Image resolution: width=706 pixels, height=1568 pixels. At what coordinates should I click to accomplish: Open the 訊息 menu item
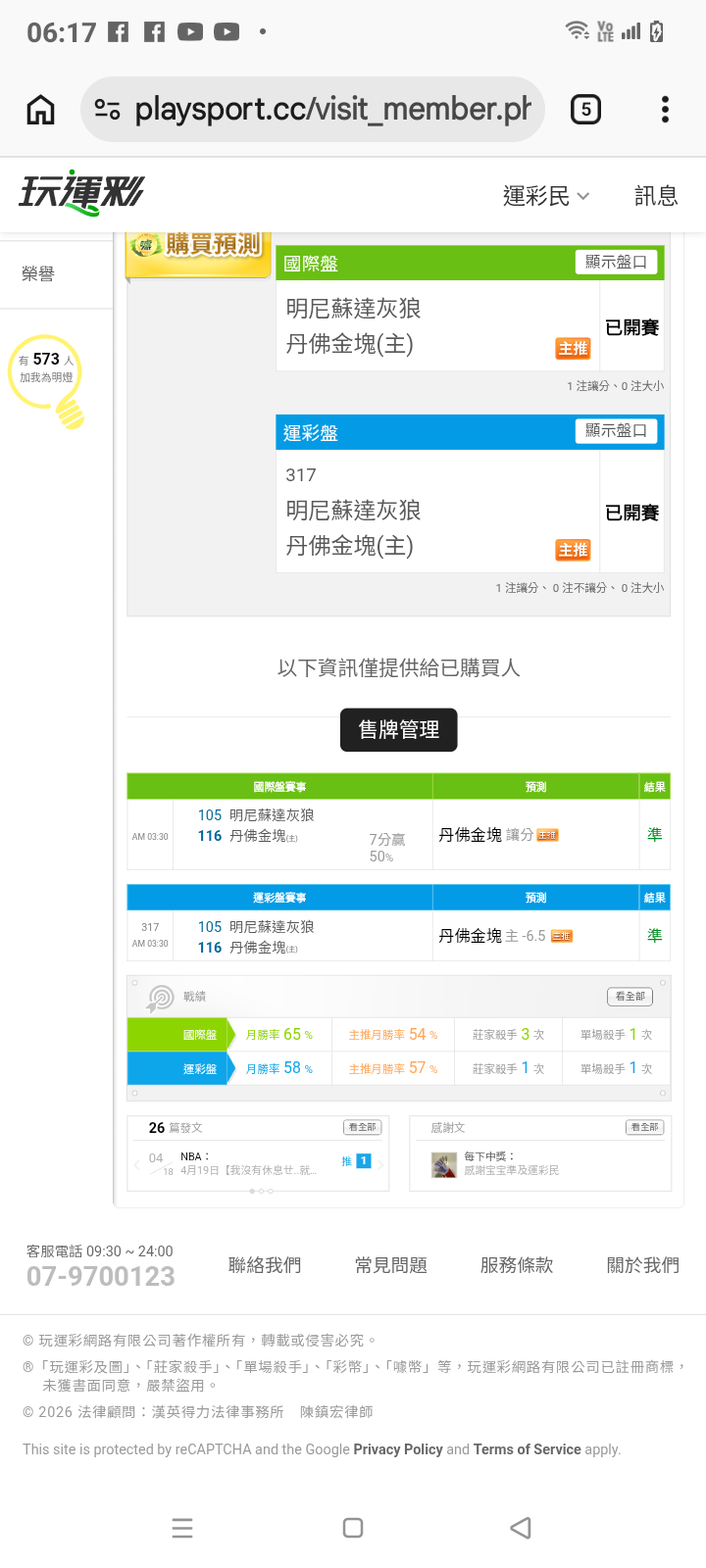(x=656, y=196)
